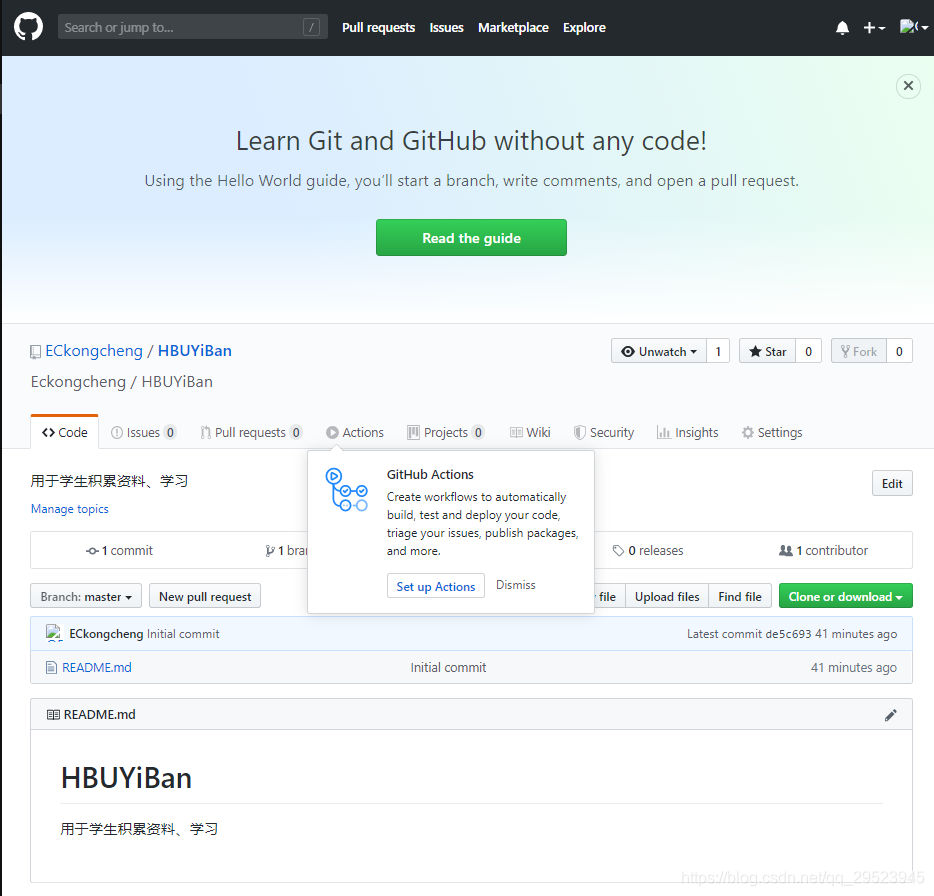This screenshot has width=934, height=896.
Task: Go to Pull requests in top navigation
Action: (x=378, y=27)
